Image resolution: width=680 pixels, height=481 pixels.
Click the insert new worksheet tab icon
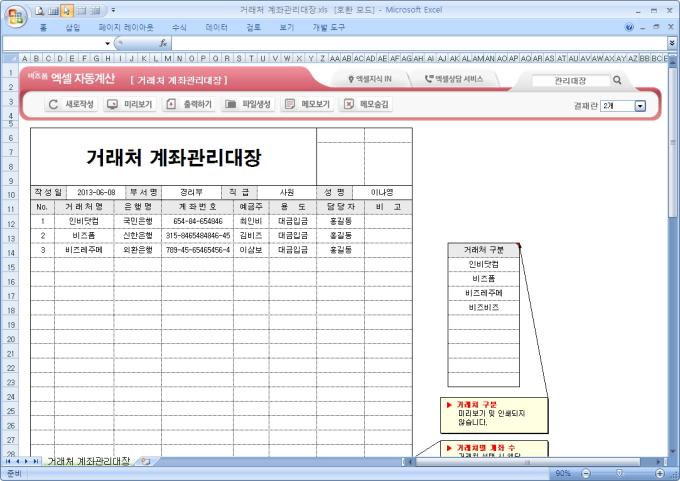tap(145, 461)
